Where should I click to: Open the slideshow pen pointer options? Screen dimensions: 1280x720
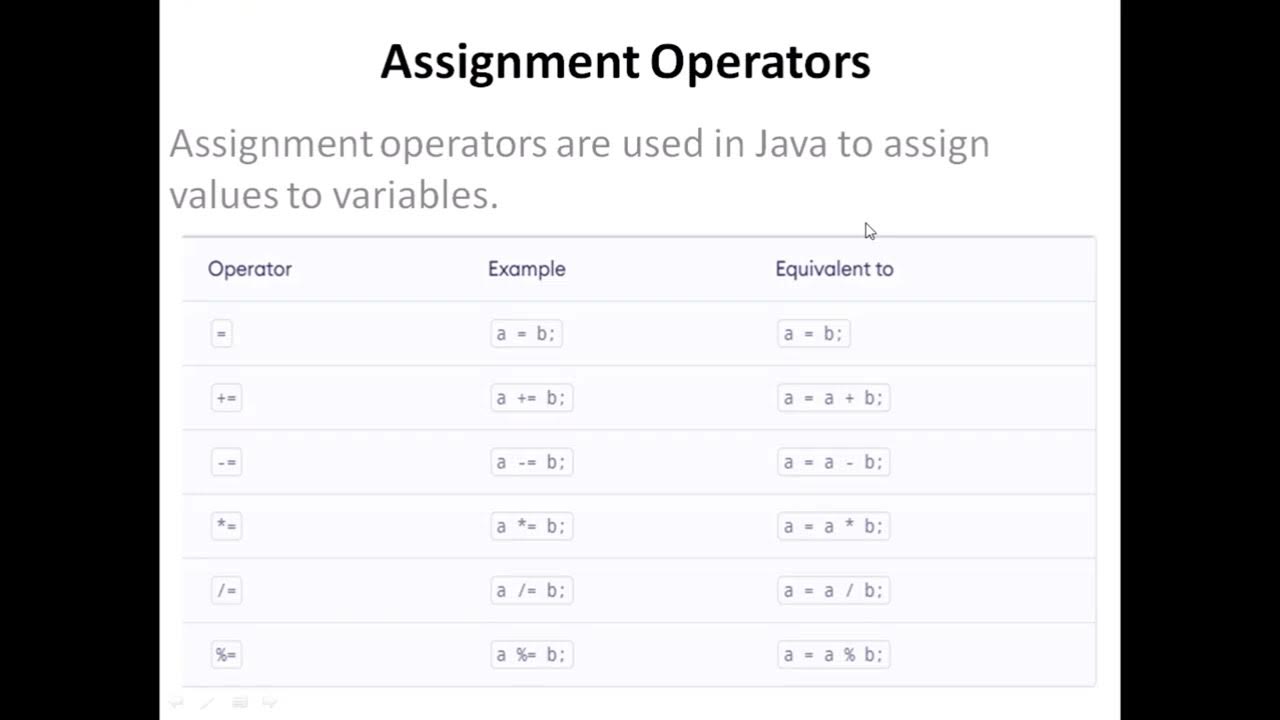point(207,703)
